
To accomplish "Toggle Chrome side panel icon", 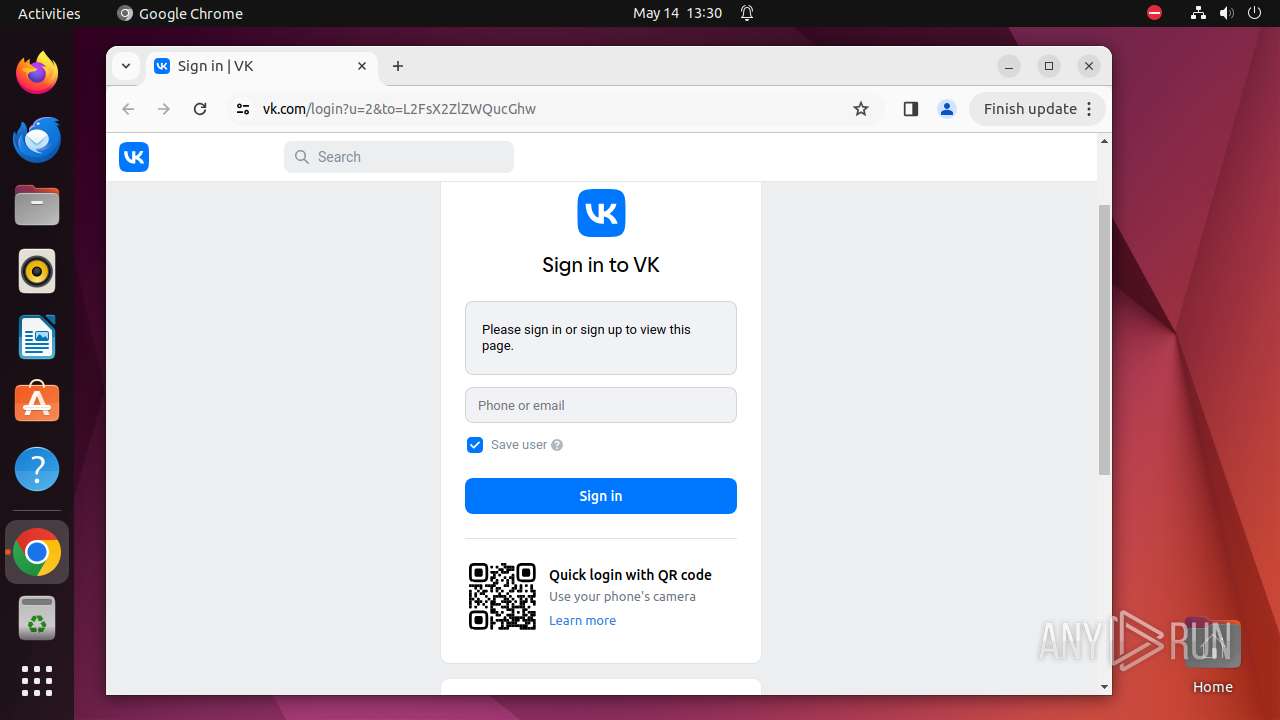I will [x=910, y=109].
